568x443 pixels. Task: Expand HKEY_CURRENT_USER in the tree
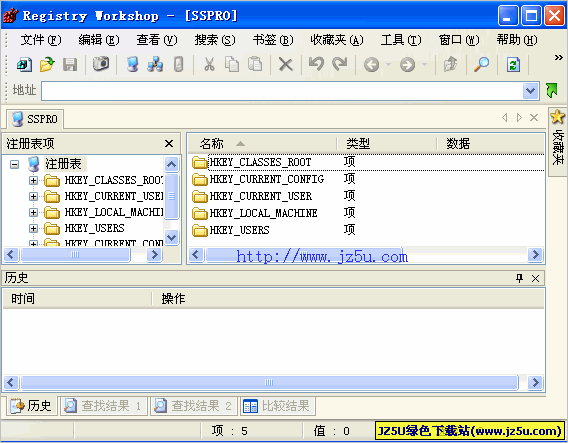33,196
